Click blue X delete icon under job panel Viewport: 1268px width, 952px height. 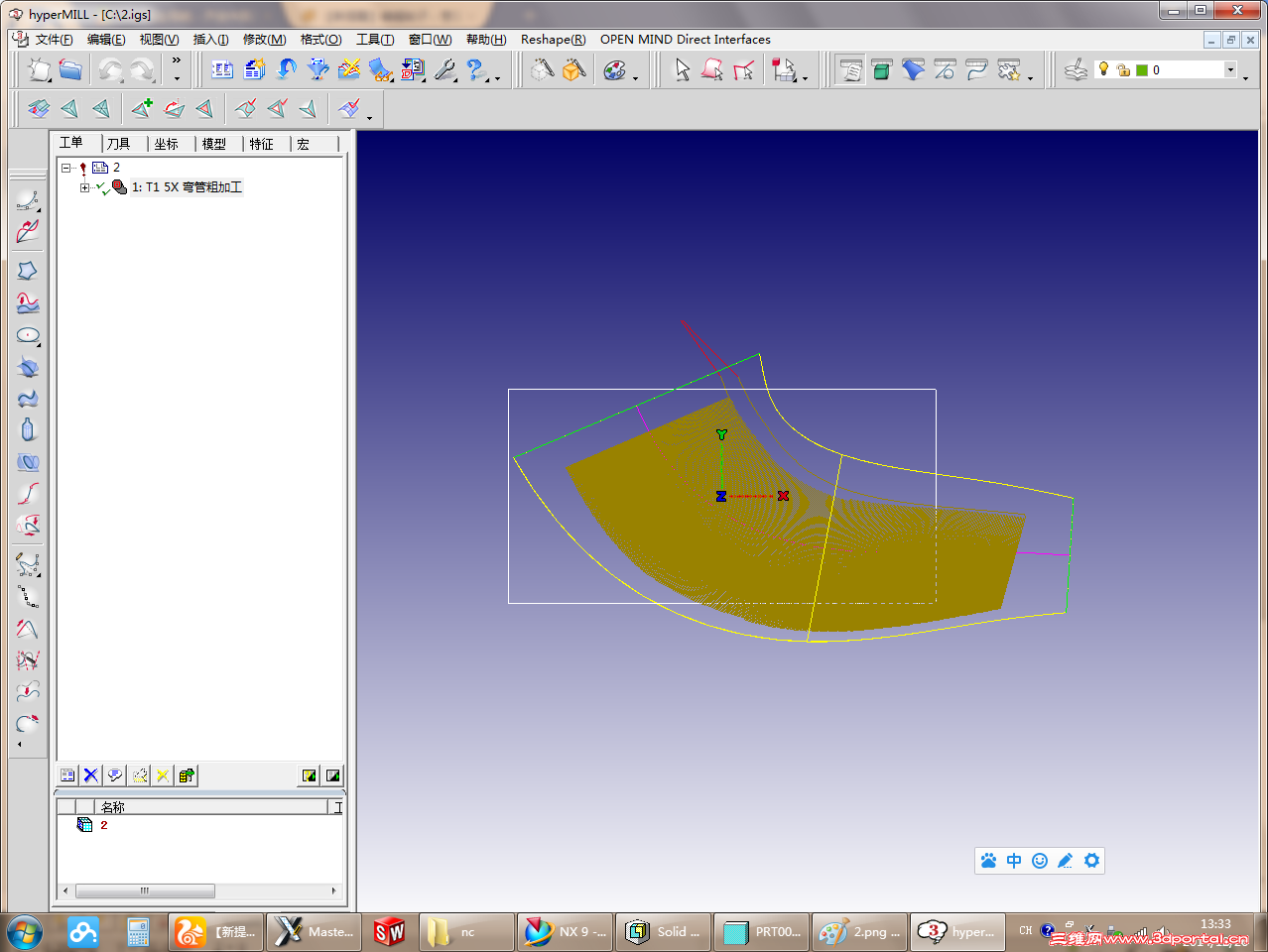click(91, 775)
